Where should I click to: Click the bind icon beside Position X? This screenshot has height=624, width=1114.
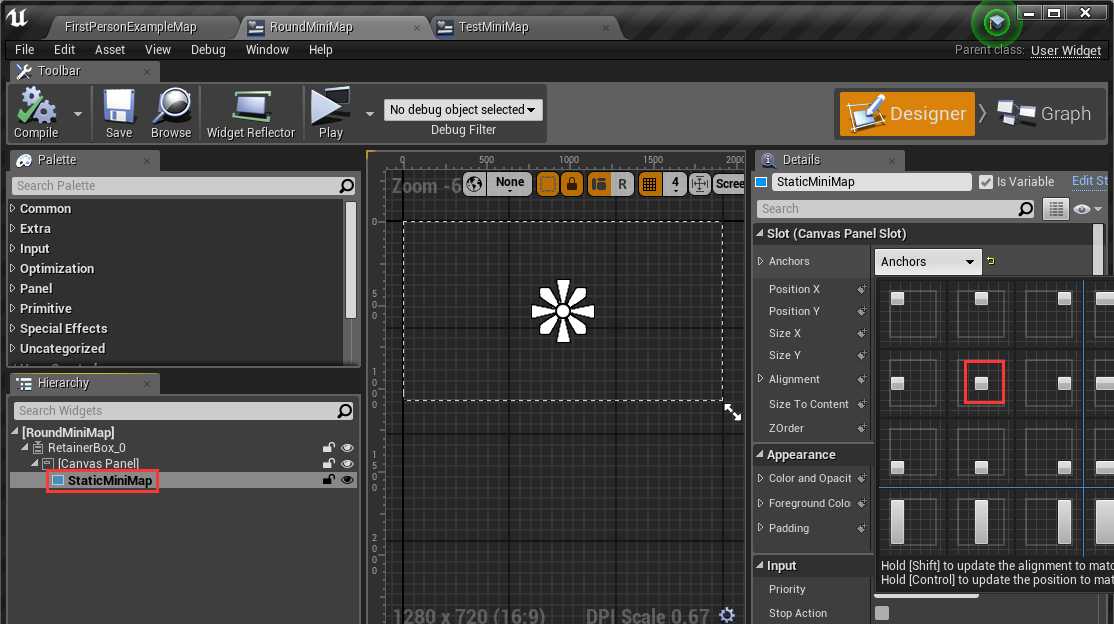[x=862, y=289]
